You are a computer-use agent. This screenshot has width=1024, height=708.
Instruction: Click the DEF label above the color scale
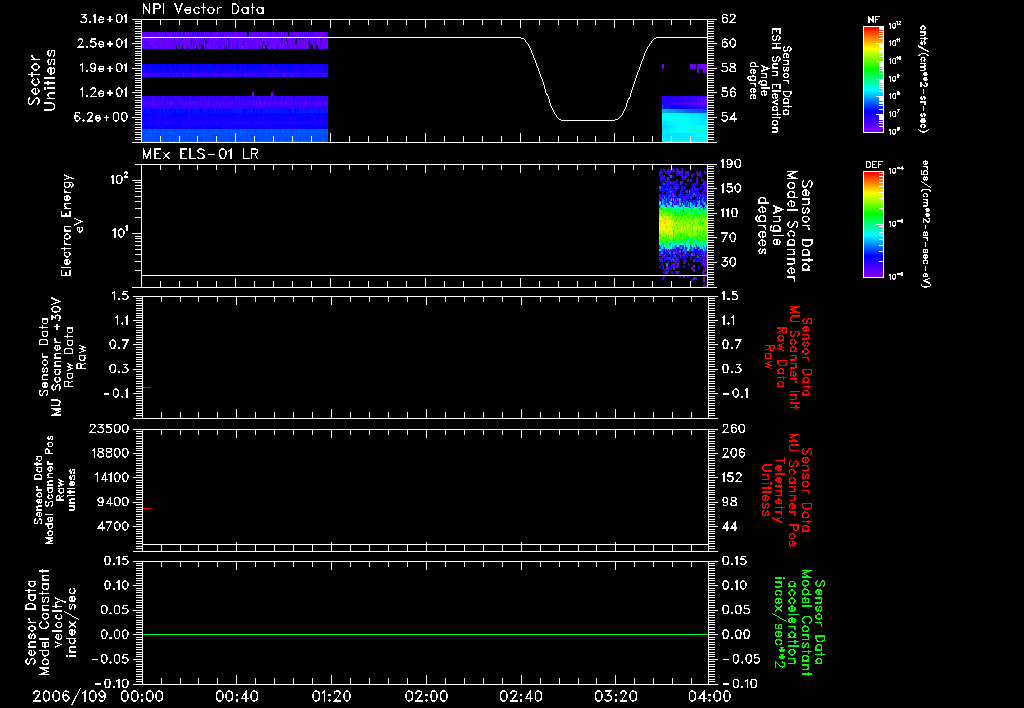(873, 165)
